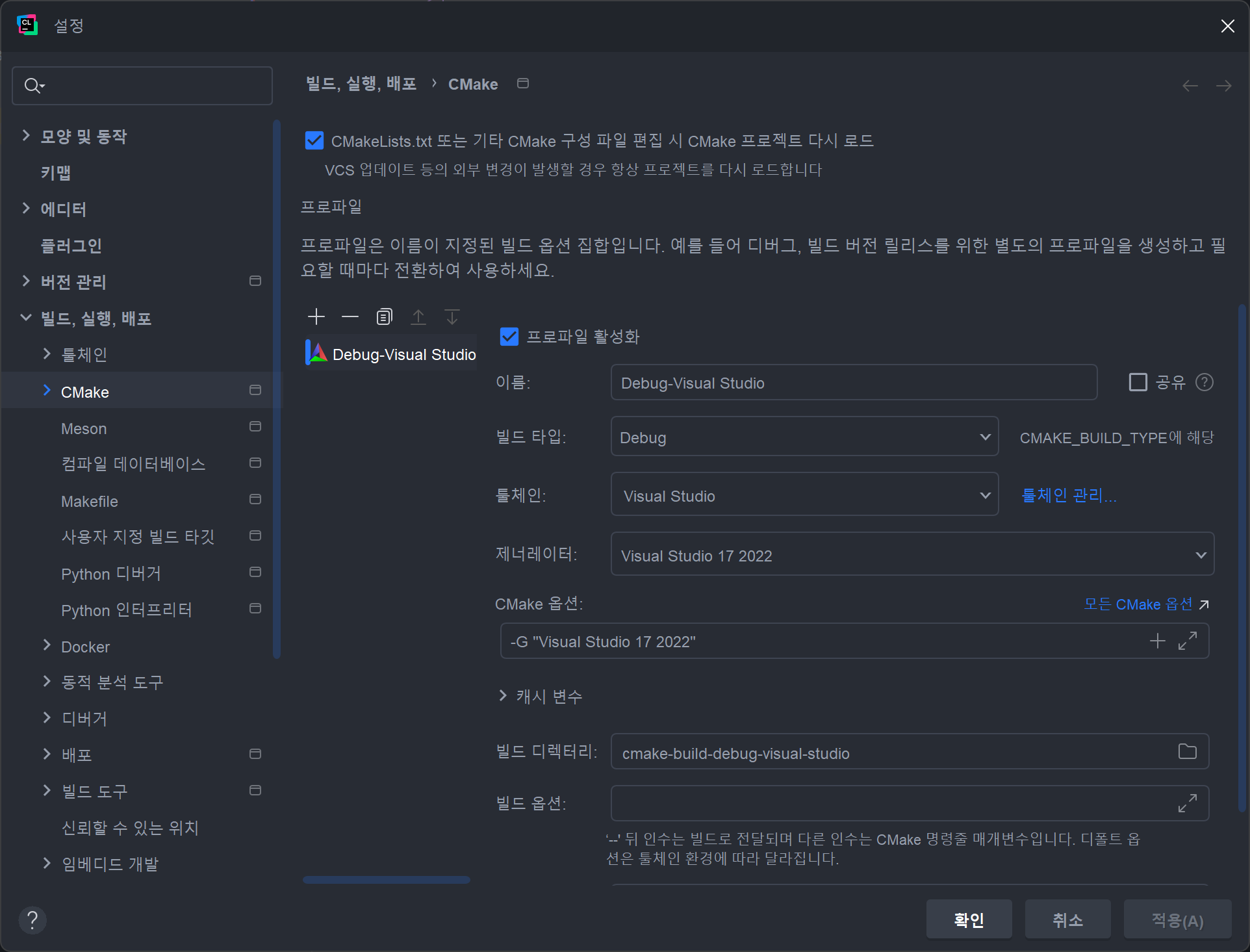Screen dimensions: 1250x952
Task: Toggle reload CMake project on edit checkbox
Action: point(314,140)
